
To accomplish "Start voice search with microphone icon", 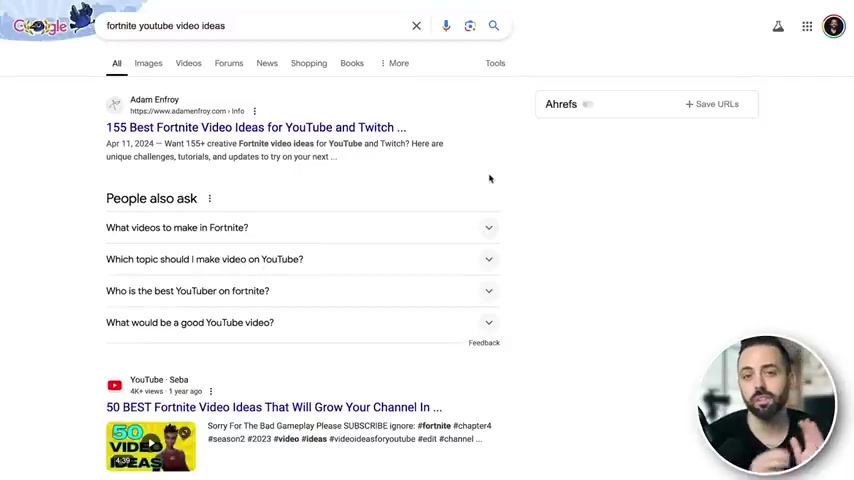I will pos(446,26).
